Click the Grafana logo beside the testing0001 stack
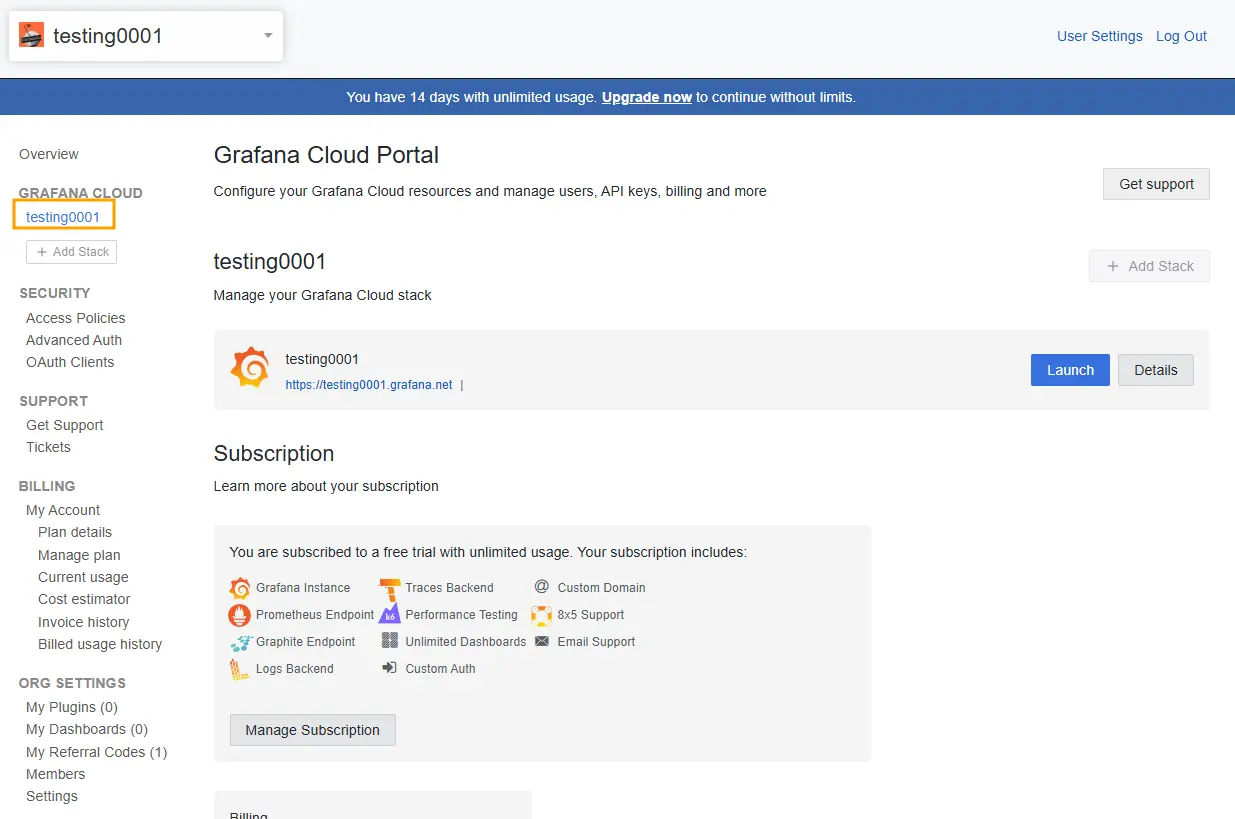 coord(250,368)
